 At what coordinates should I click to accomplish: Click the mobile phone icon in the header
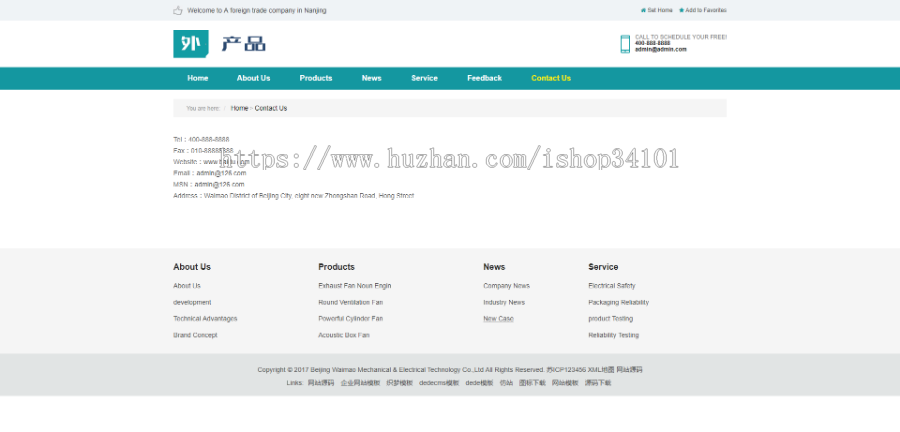coord(625,44)
